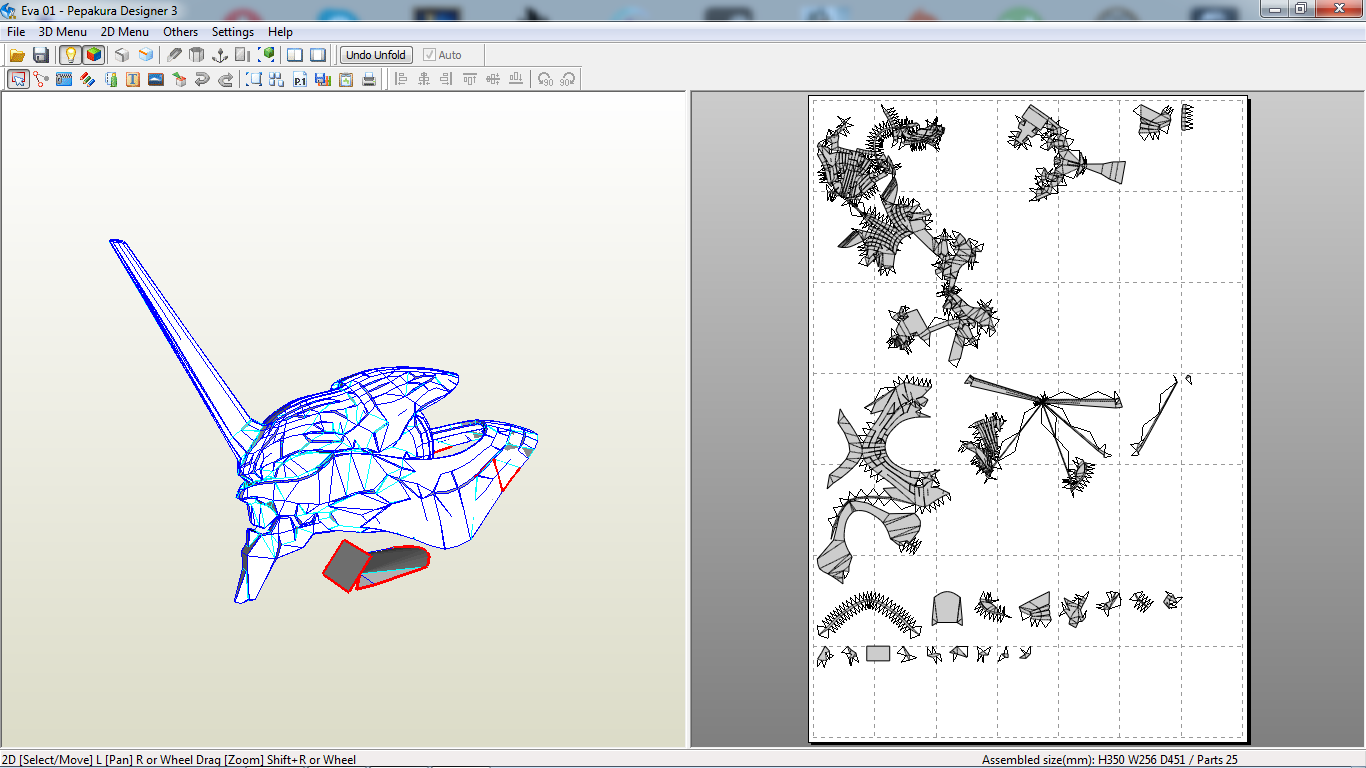Click the gray box icon in the 3D toolbar
The image size is (1366, 768).
pyautogui.click(x=122, y=55)
